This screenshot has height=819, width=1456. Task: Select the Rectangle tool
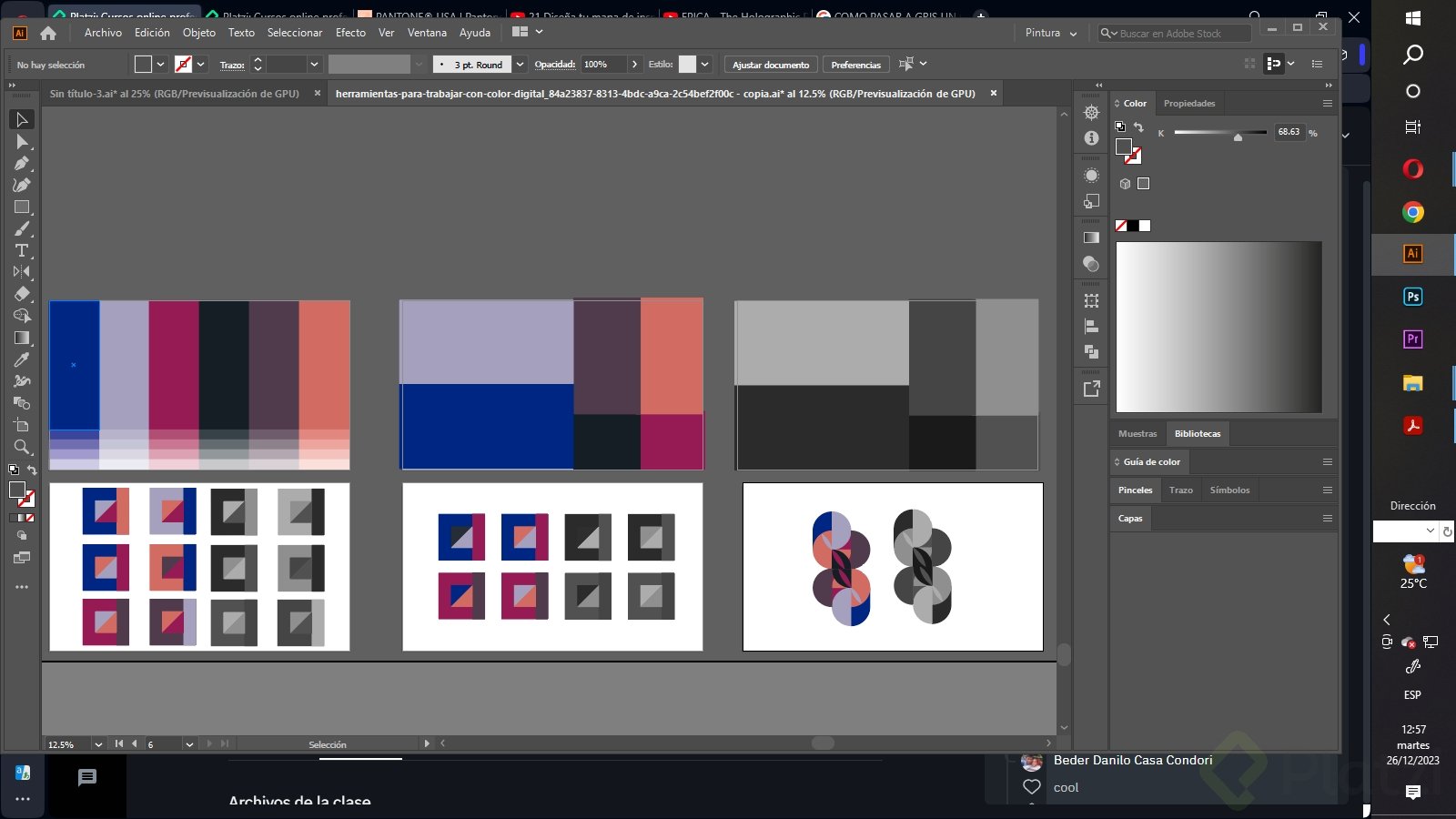tap(22, 207)
